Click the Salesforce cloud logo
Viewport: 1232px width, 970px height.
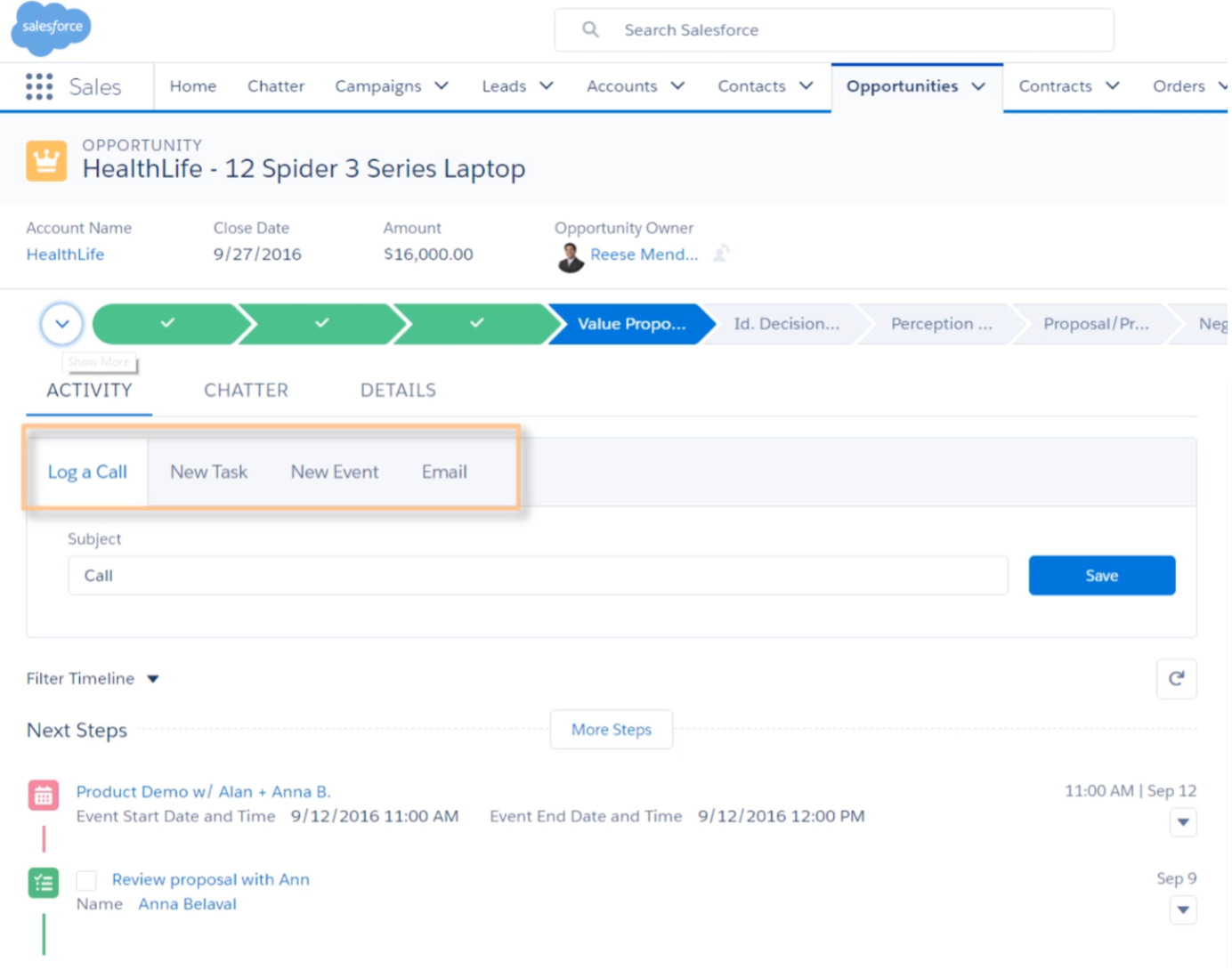51,28
